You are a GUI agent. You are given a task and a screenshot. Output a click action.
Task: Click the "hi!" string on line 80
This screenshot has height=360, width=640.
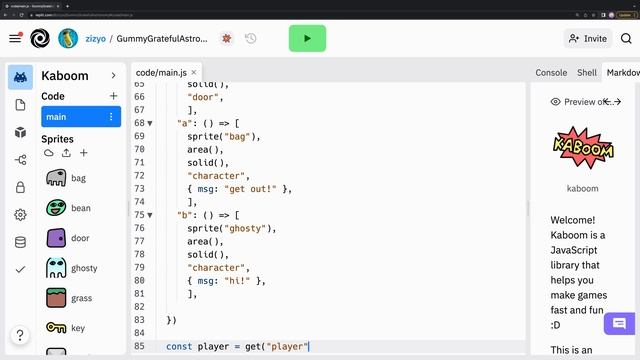237,281
